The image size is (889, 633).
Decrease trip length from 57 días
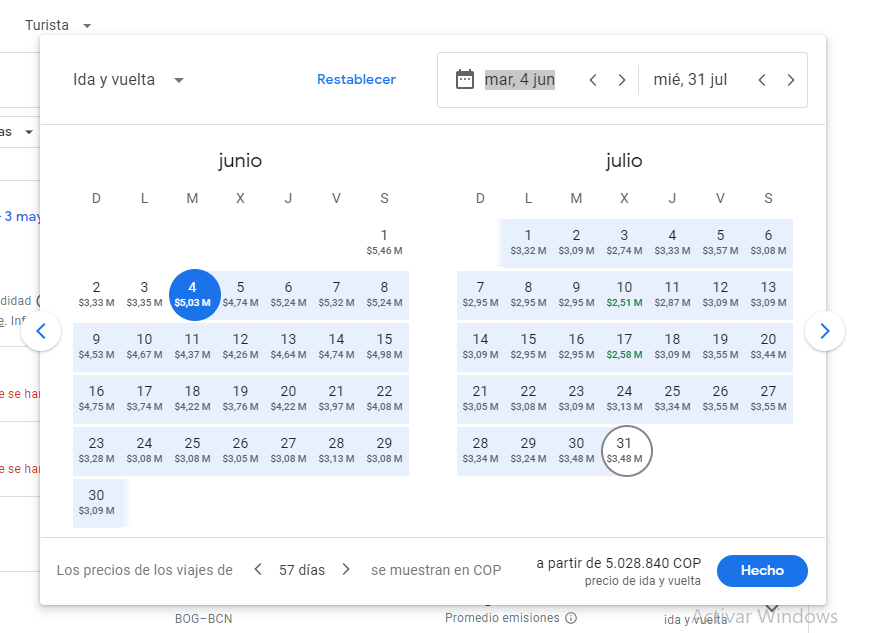click(258, 570)
